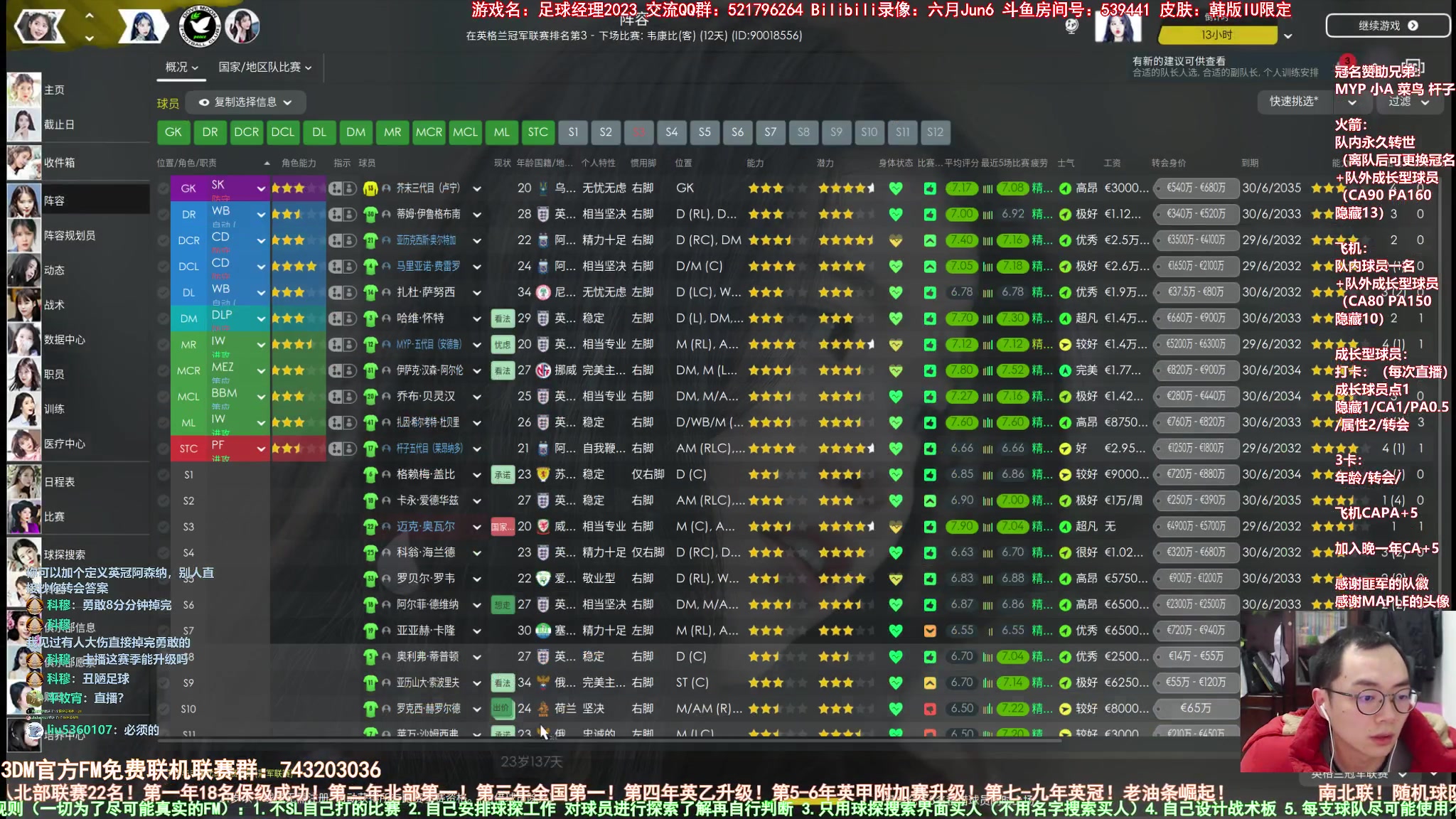Click nationality flag for 科翁·海兰德
Viewport: 1456px width, 819px height.
(x=543, y=552)
